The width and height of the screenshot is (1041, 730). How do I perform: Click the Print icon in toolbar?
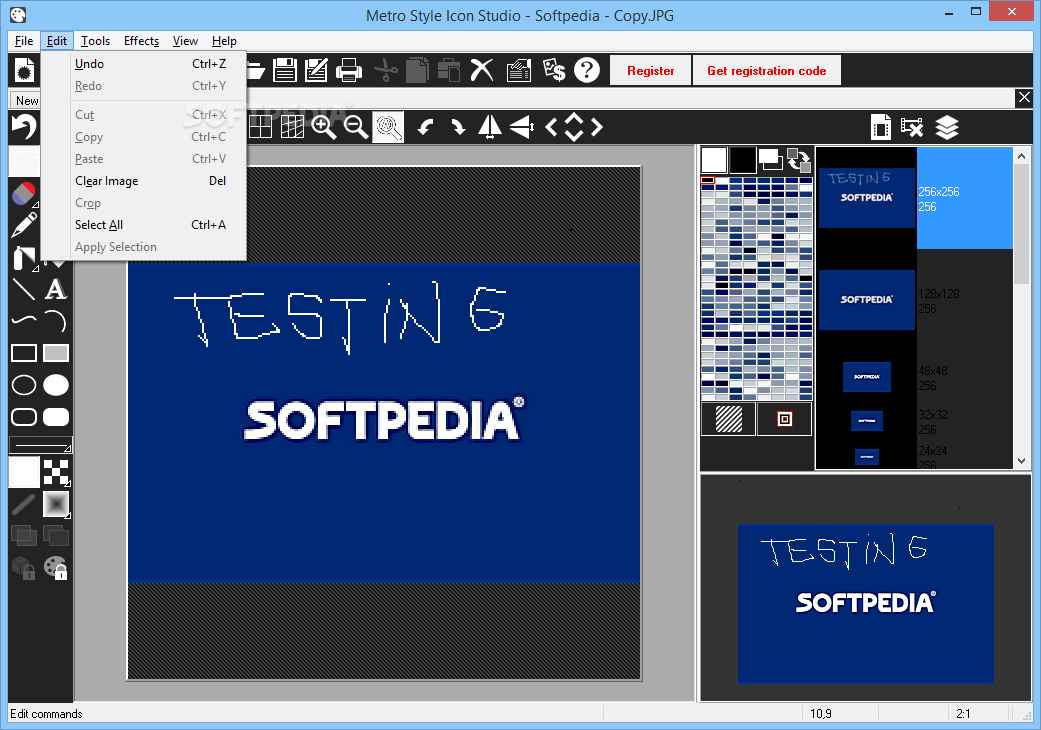[x=349, y=70]
